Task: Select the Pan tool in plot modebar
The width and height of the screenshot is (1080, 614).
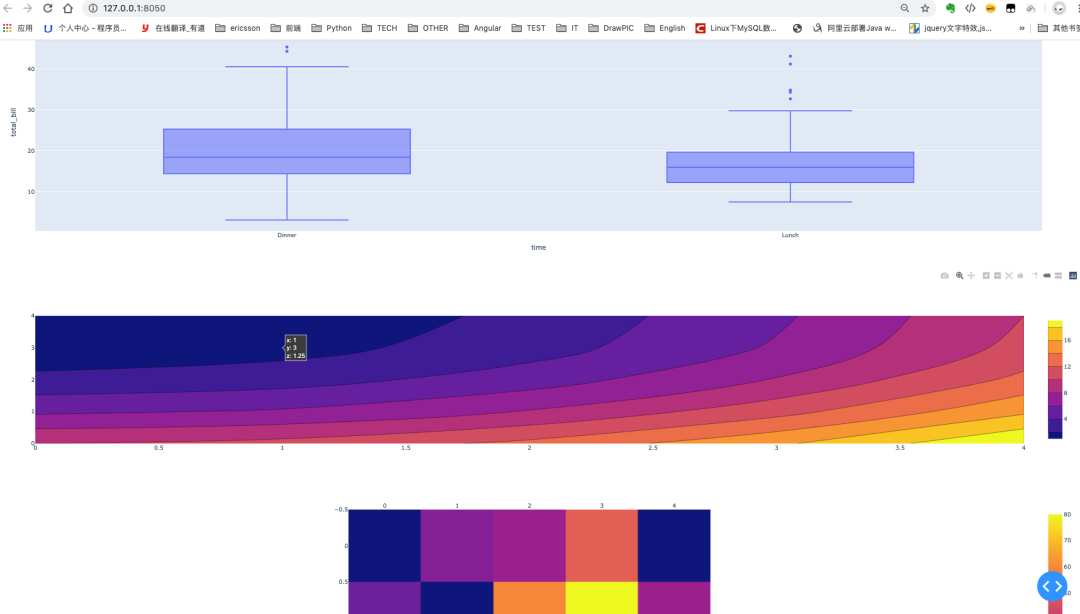Action: coord(971,276)
